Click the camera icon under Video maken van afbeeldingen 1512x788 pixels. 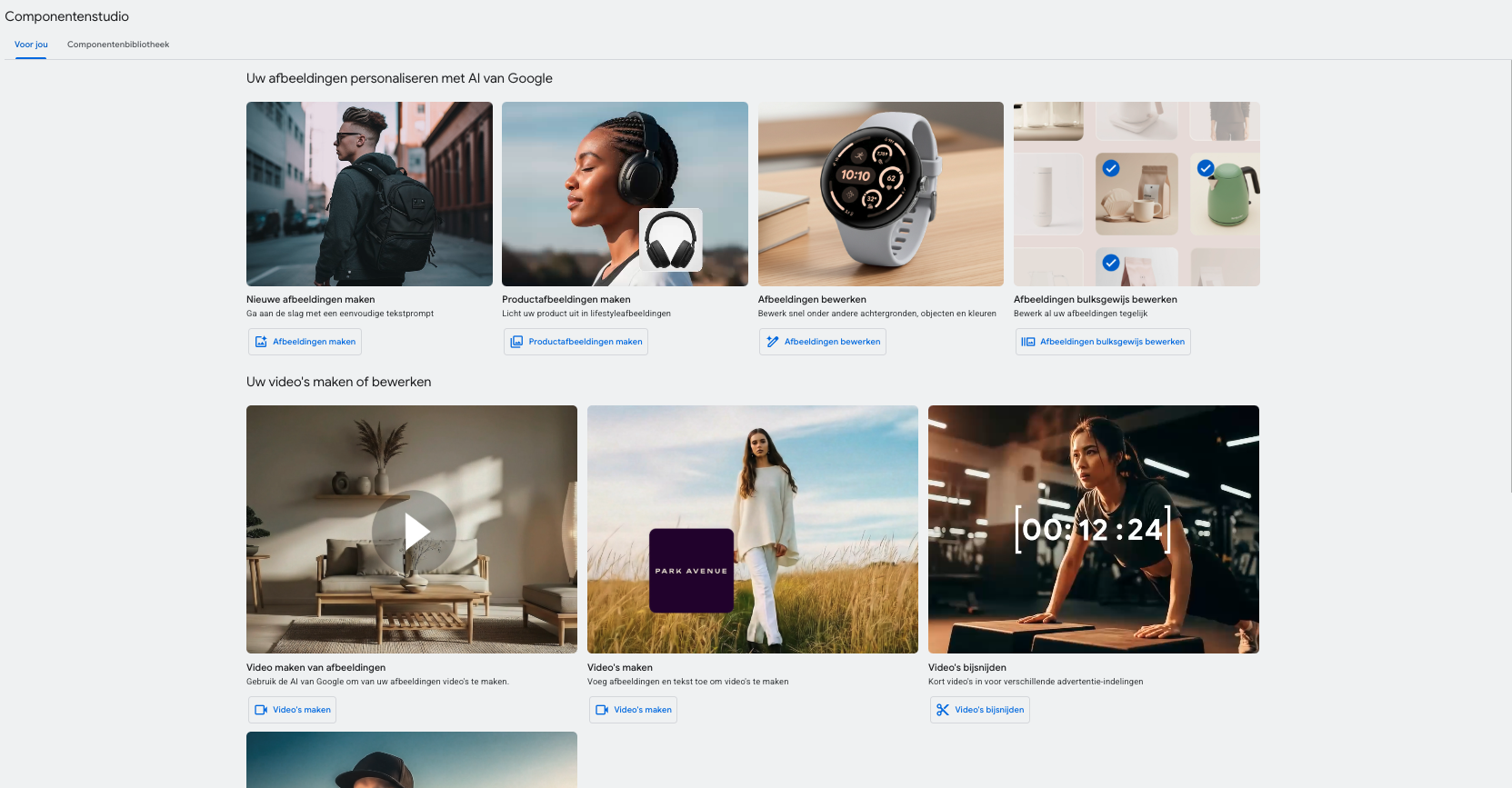click(x=261, y=710)
